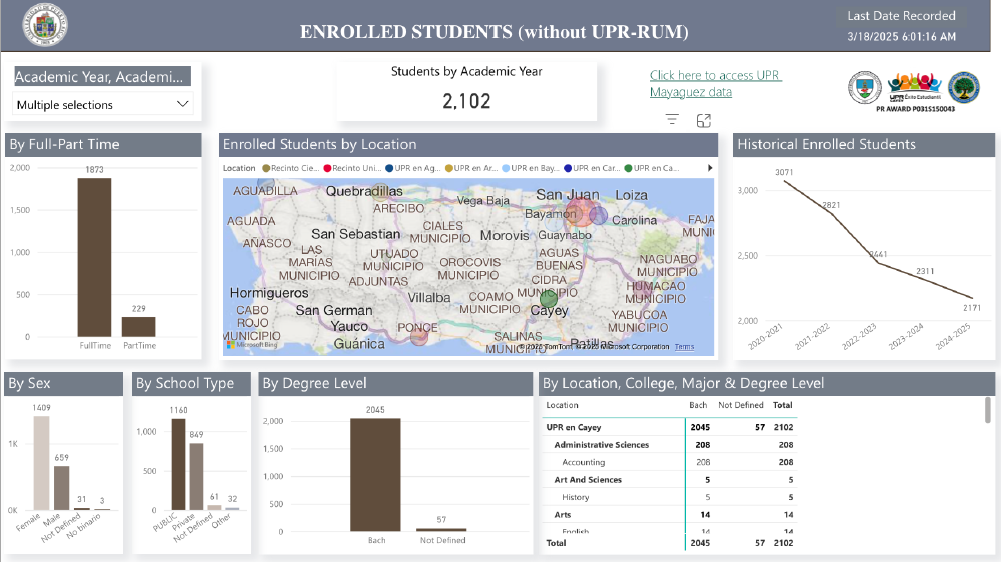Select the Ponce bubble on the map
Viewport: 1001px width, 562px height.
point(419,334)
